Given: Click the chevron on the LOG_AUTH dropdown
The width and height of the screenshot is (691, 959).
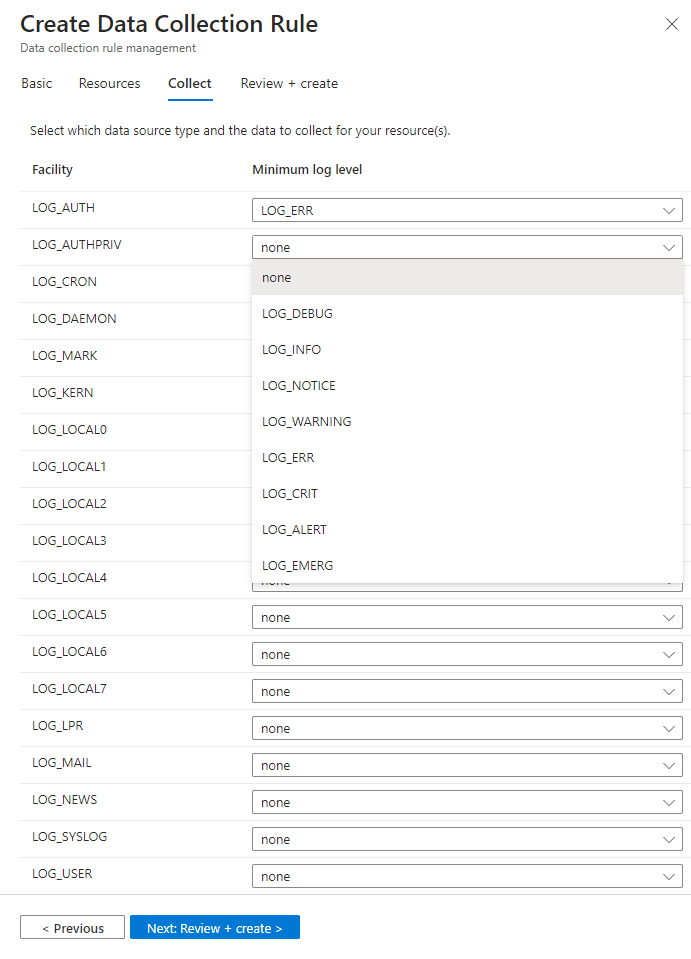Looking at the screenshot, I should [670, 210].
